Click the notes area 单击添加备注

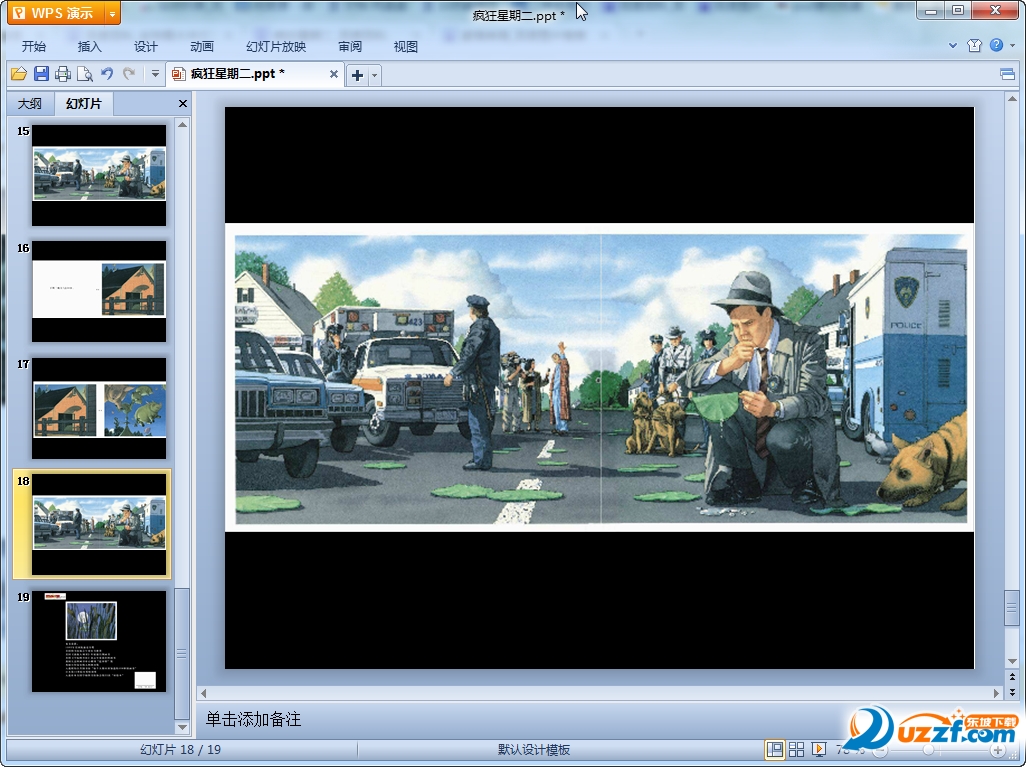tap(253, 719)
